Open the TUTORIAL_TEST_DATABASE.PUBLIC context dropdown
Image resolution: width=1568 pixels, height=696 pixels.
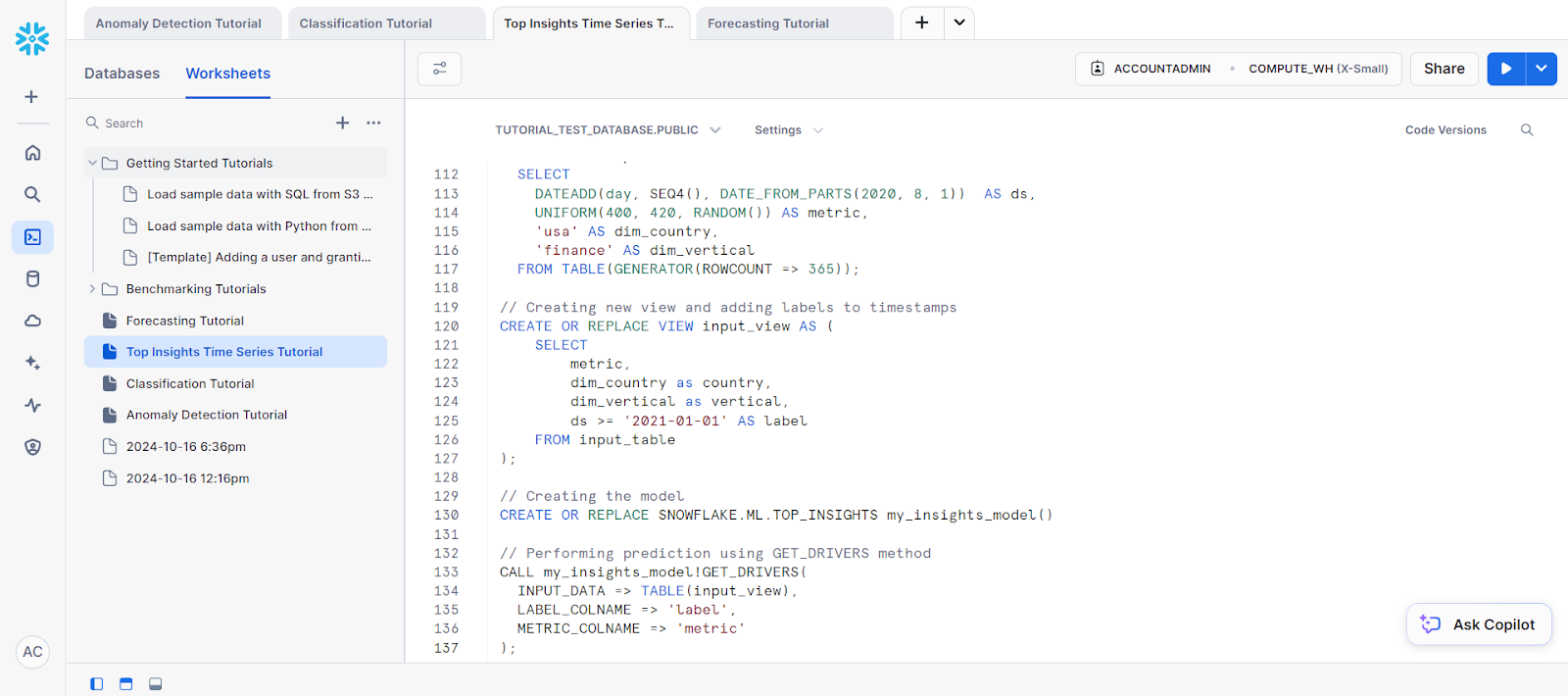point(608,130)
